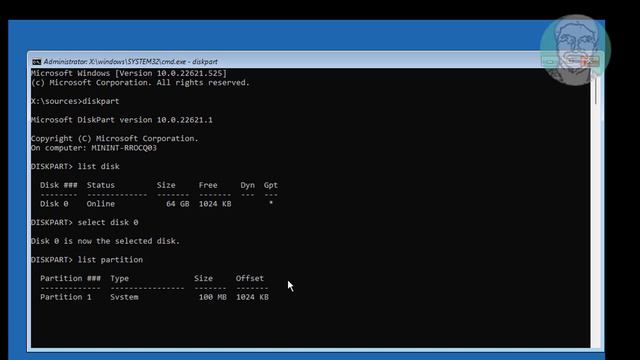Click the '1024 KB' offset value
The image size is (640, 360).
coord(252,297)
